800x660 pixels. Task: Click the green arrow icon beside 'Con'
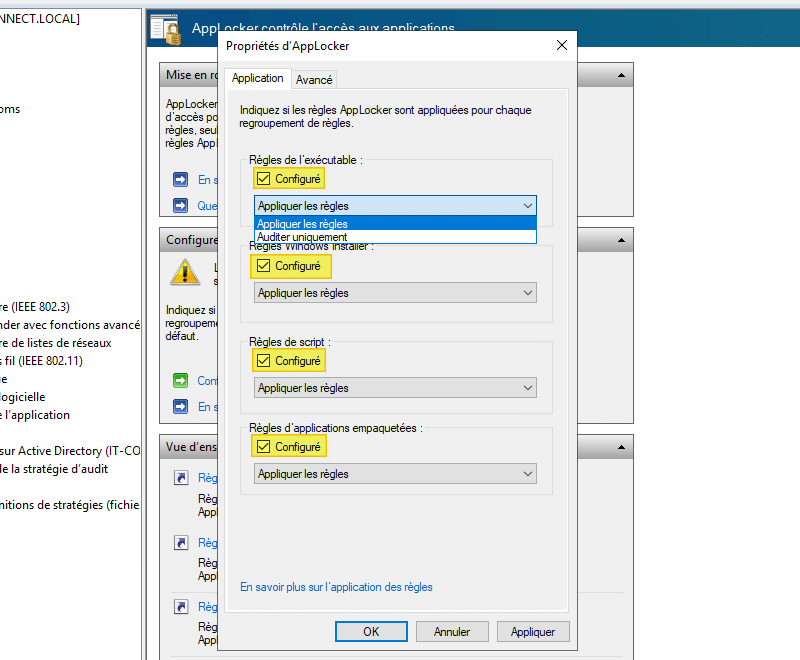tap(181, 380)
